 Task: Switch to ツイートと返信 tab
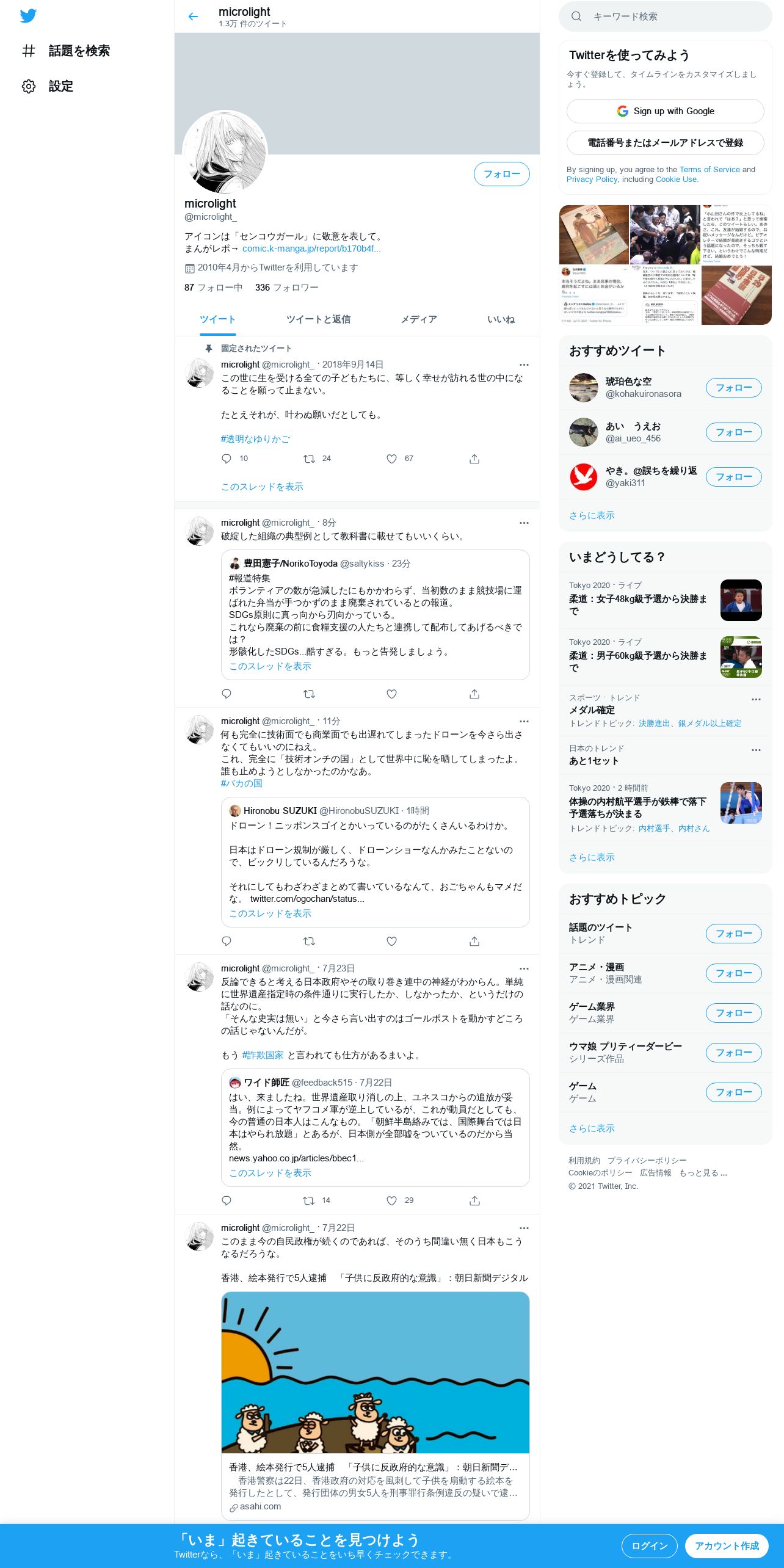[x=318, y=319]
